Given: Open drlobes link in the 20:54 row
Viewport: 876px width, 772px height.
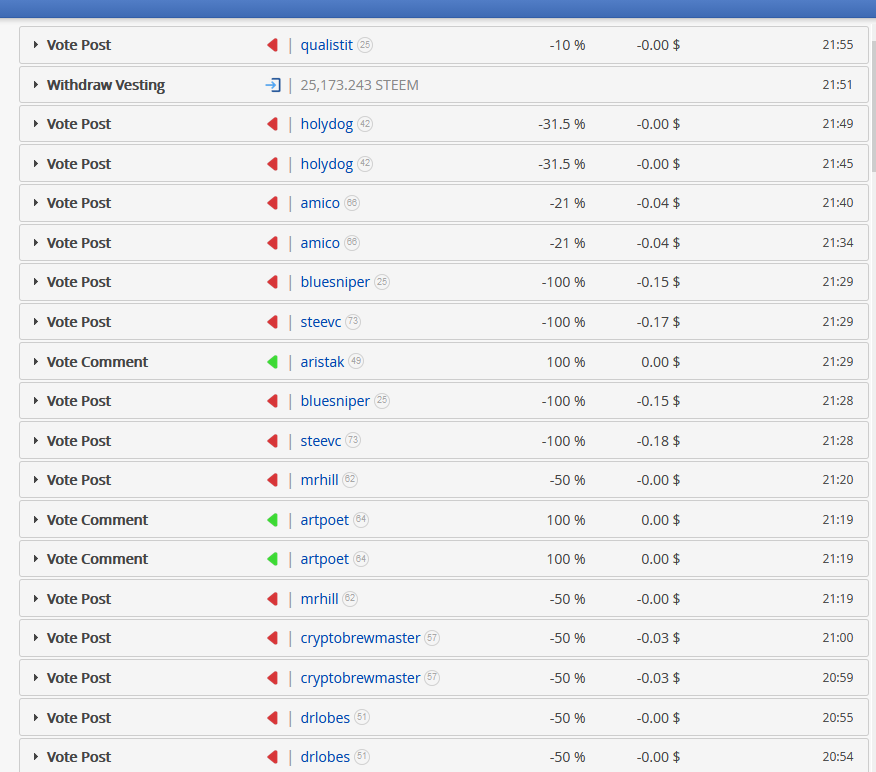Looking at the screenshot, I should point(325,757).
